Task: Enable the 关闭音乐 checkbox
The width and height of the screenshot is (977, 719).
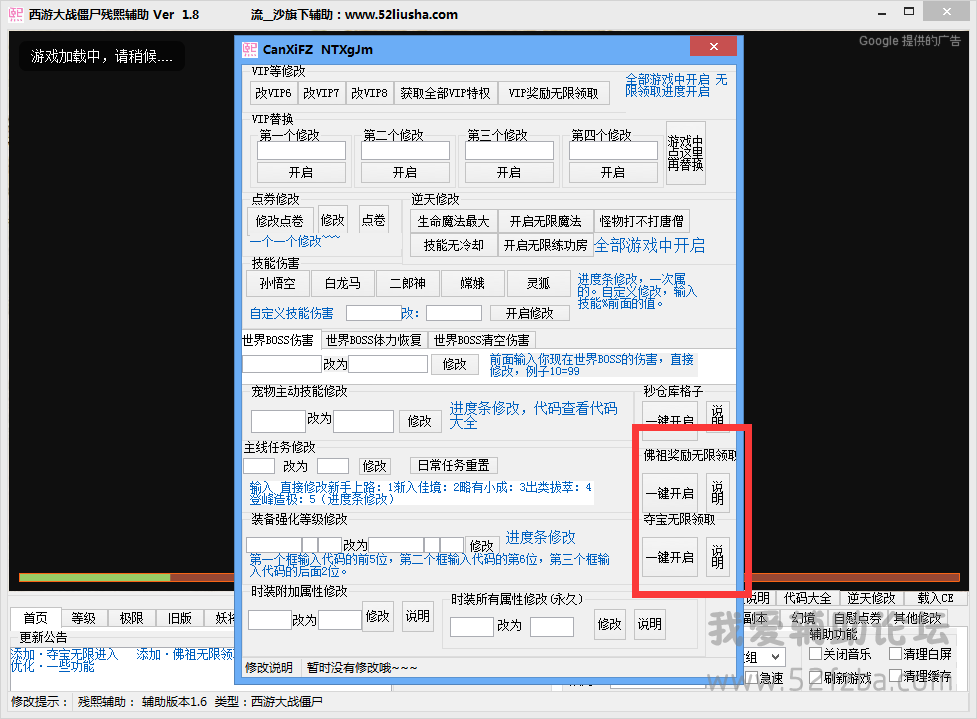Action: [x=815, y=654]
